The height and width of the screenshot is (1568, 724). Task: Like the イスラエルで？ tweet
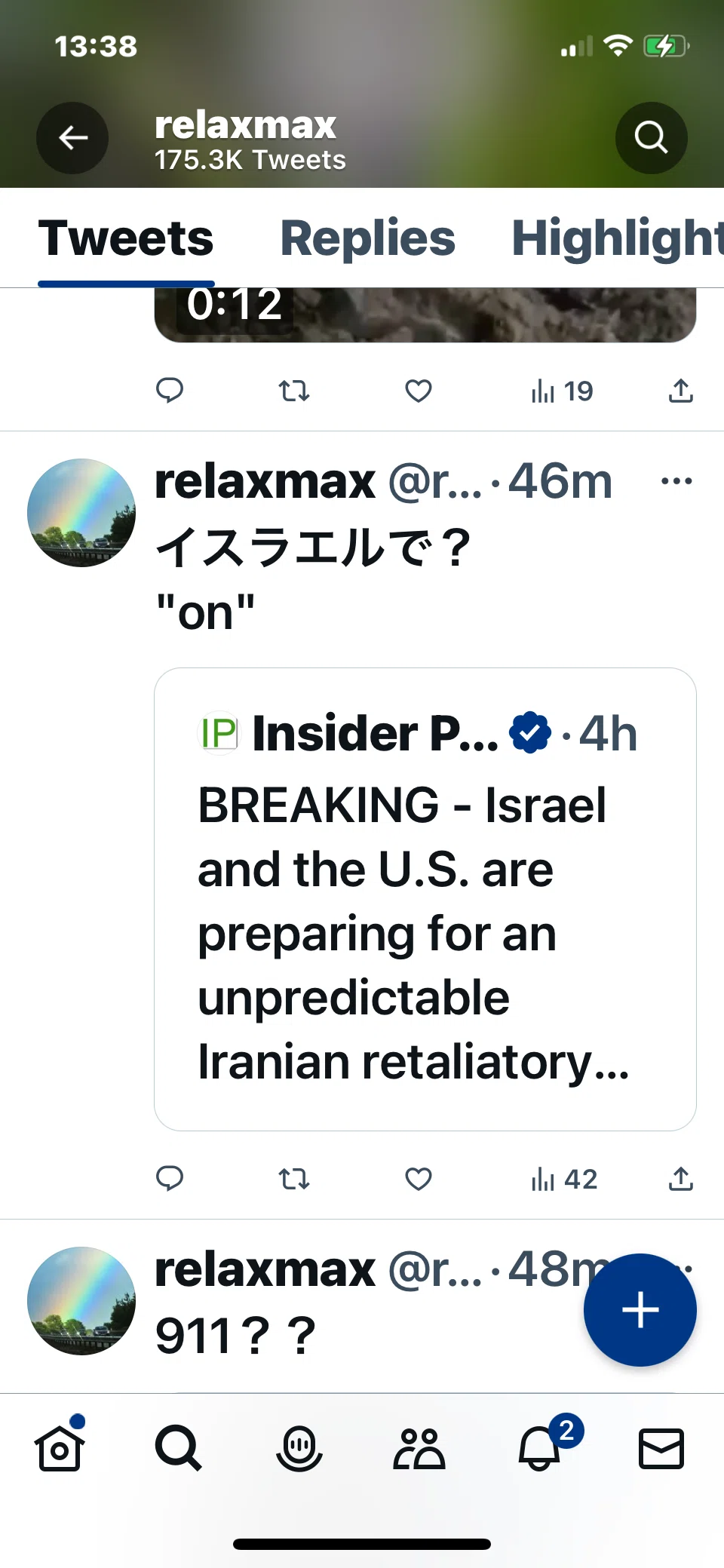[x=419, y=1178]
